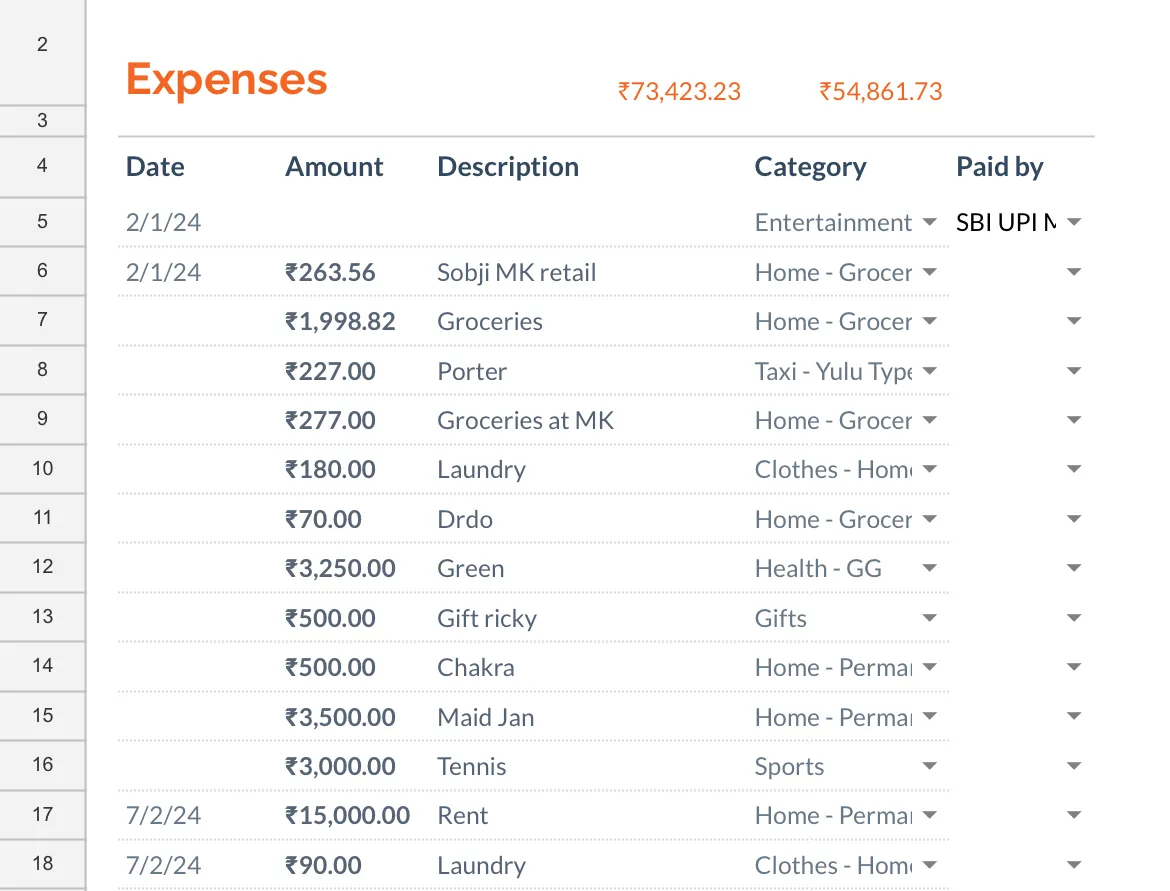This screenshot has width=1170, height=891.
Task: Select row header 5
Action: [x=43, y=222]
